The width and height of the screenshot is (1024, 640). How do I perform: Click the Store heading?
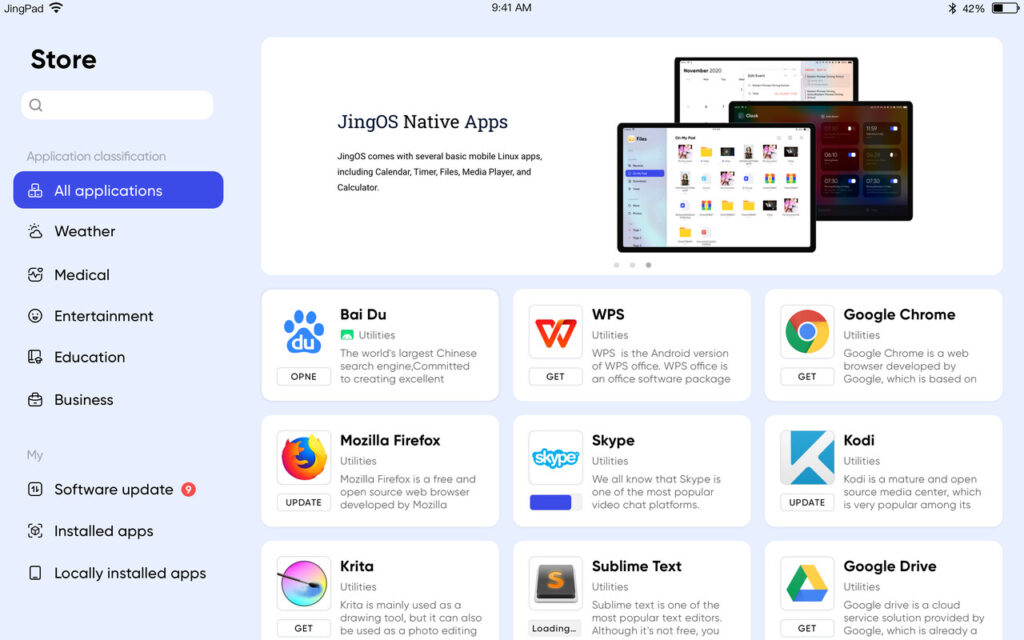click(x=63, y=59)
